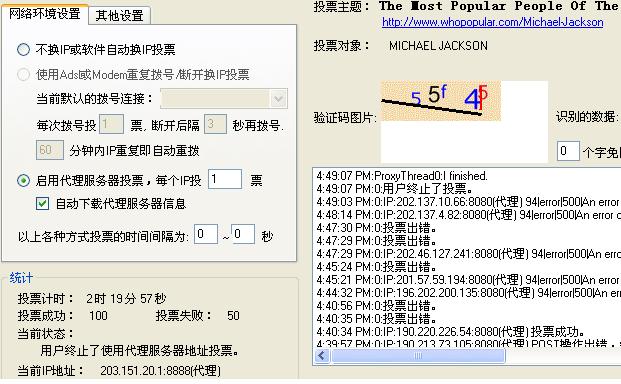The height and width of the screenshot is (384, 621).
Task: Click the 统计 group heading
Action: [x=21, y=278]
